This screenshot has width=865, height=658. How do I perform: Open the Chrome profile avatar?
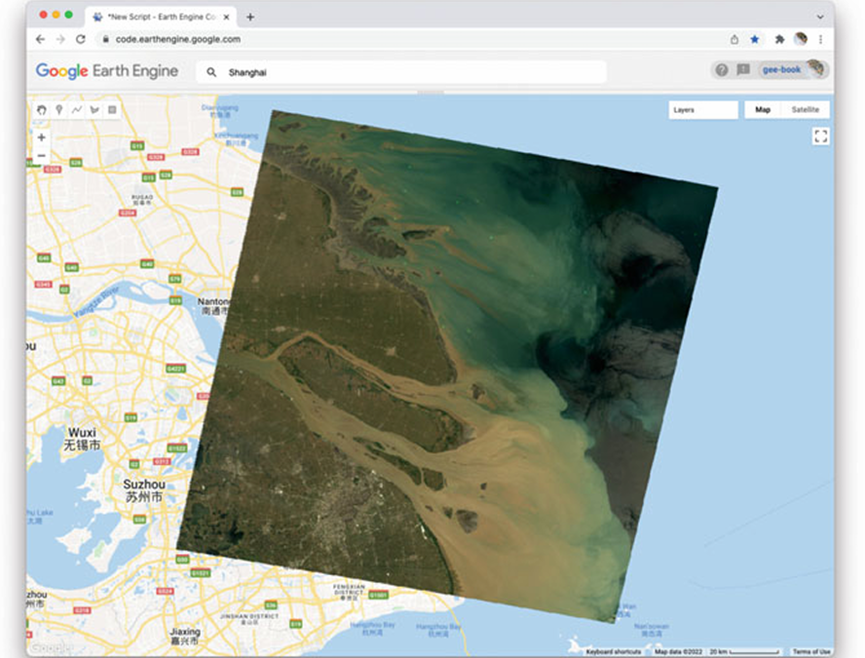[x=800, y=39]
